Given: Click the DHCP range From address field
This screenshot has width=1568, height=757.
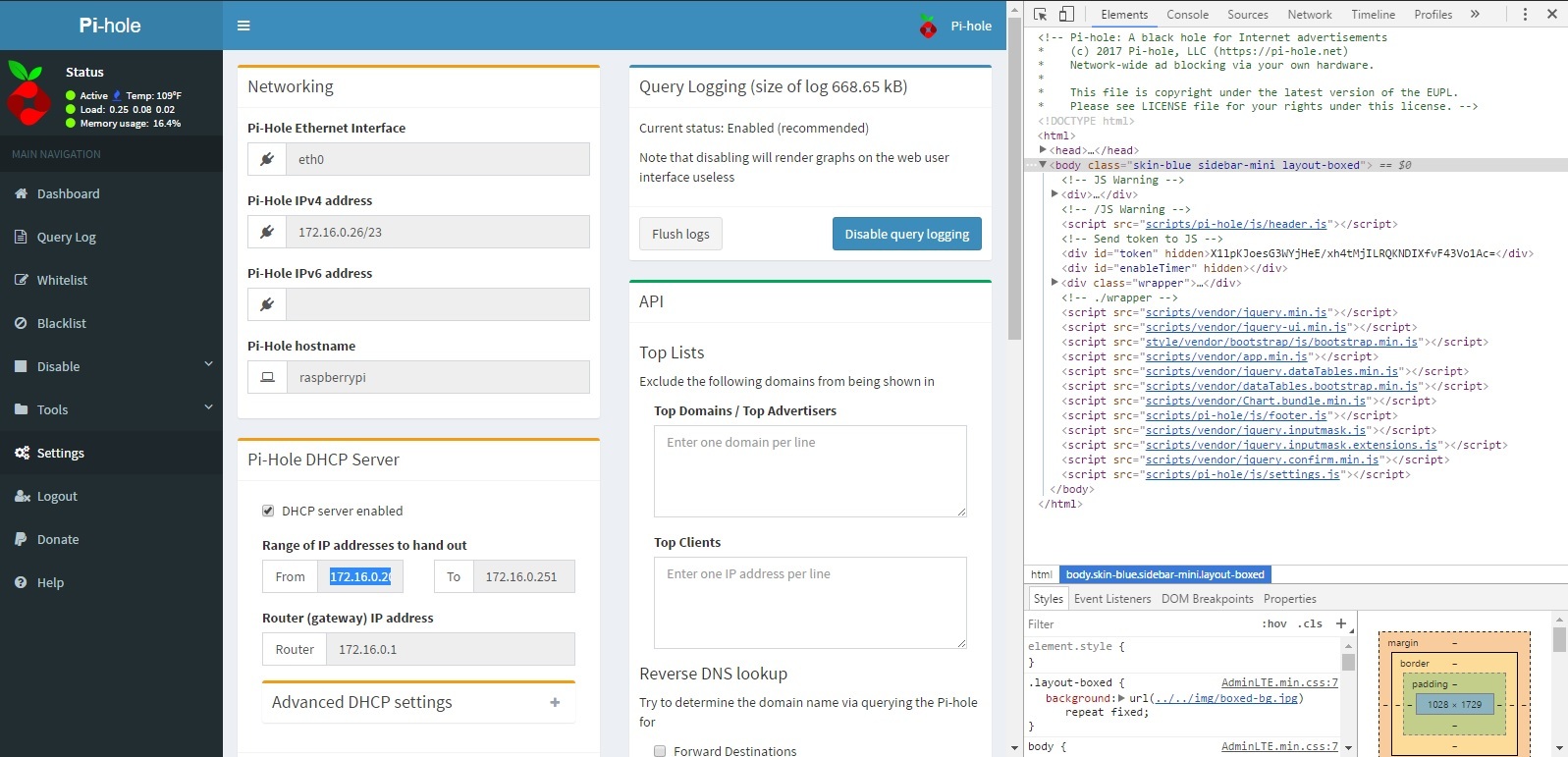Looking at the screenshot, I should click(x=360, y=576).
